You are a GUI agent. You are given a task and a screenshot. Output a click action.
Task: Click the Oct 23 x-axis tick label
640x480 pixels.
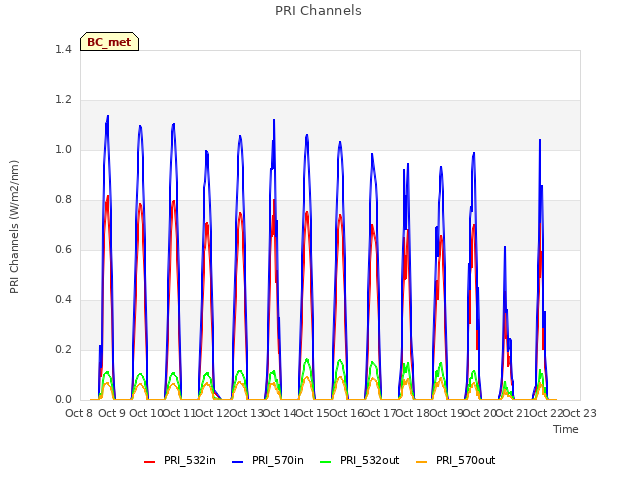(x=580, y=413)
